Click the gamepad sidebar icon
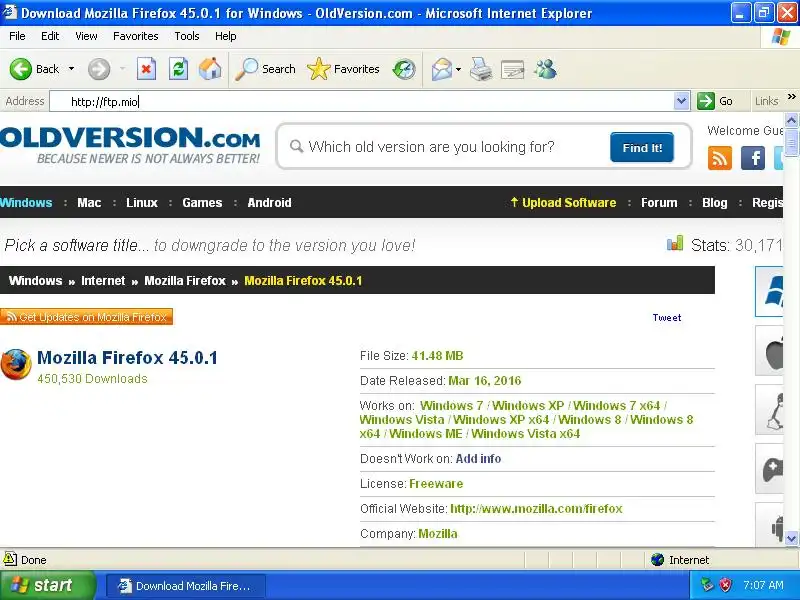This screenshot has height=600, width=800. tap(769, 469)
